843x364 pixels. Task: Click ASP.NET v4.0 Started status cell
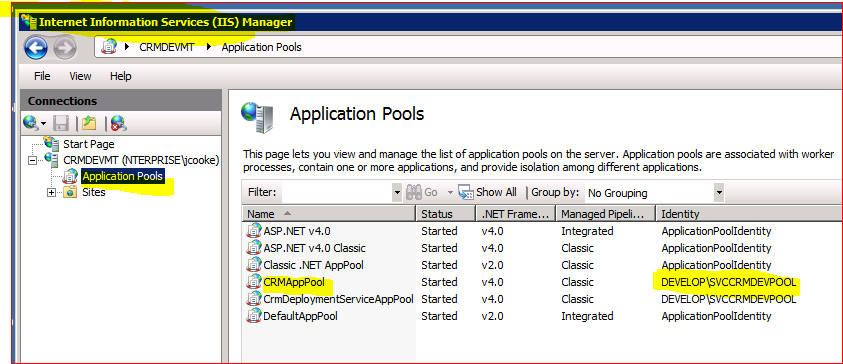pyautogui.click(x=439, y=231)
